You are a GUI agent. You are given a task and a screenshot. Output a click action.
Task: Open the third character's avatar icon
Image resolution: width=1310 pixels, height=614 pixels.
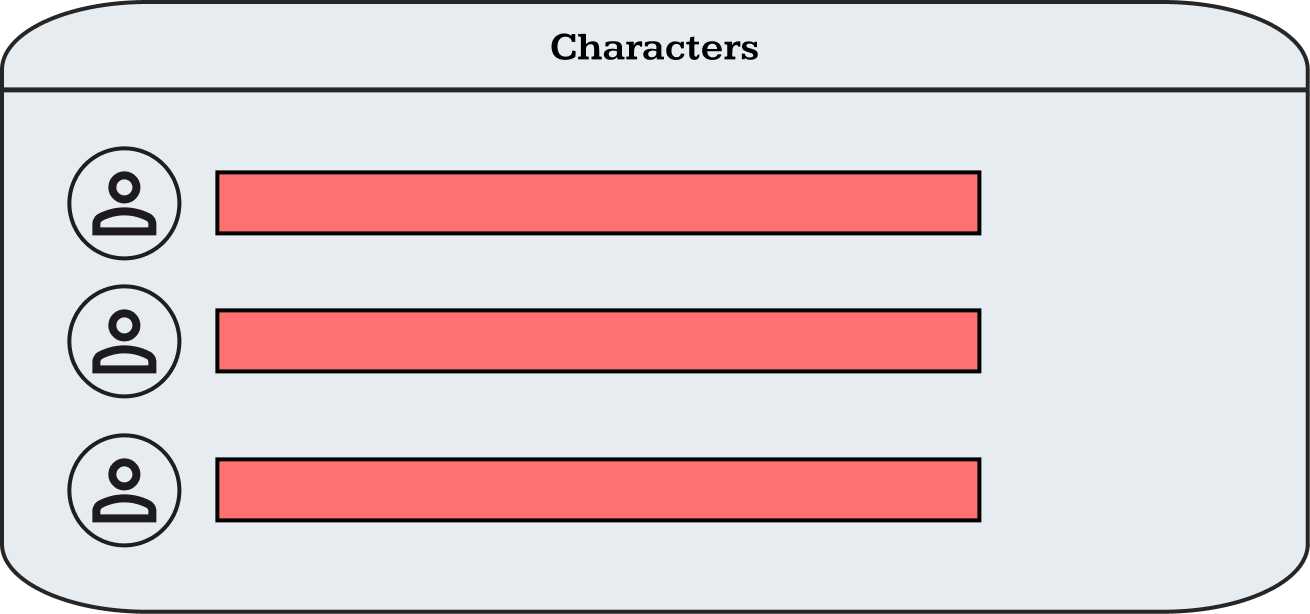(124, 490)
